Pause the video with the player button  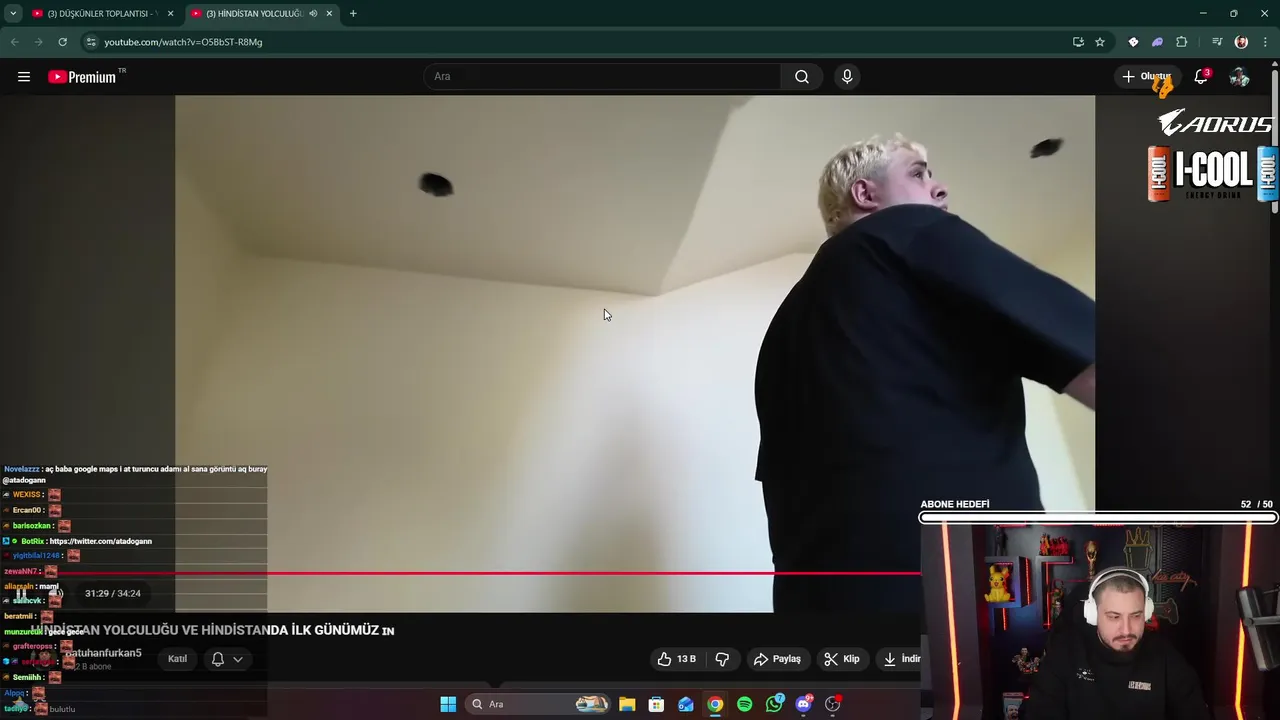click(x=21, y=594)
